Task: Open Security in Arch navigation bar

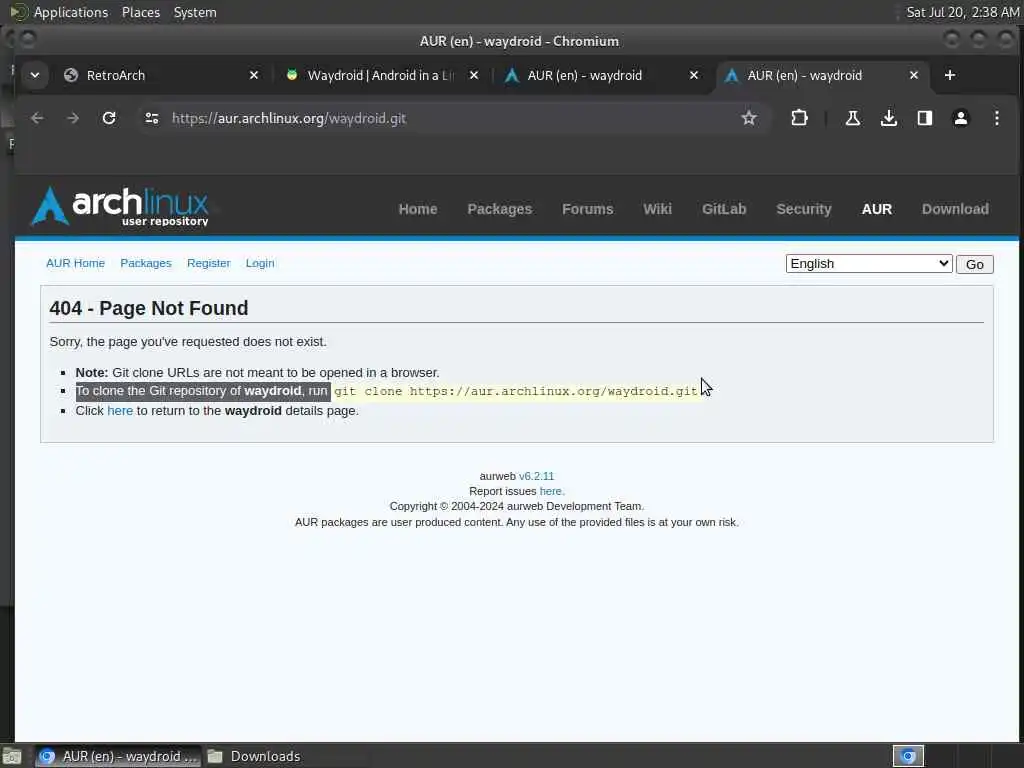Action: [x=803, y=209]
